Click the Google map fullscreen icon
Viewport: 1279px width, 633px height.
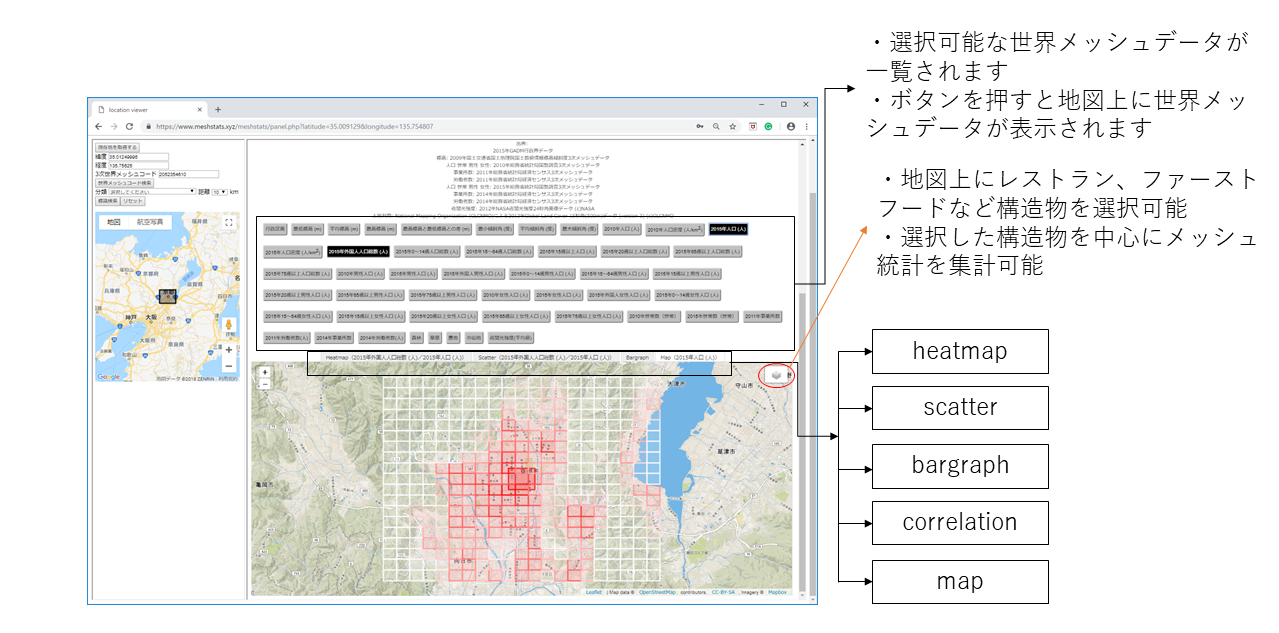pos(228,222)
